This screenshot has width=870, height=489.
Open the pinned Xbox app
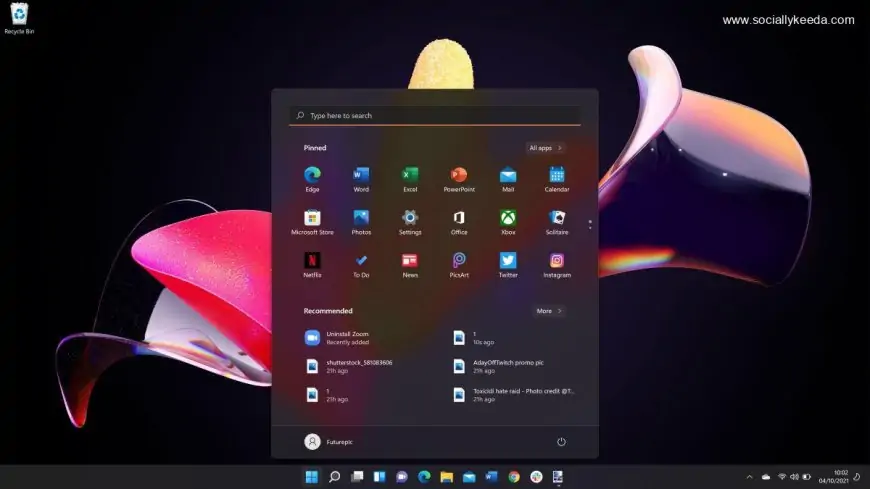(508, 222)
